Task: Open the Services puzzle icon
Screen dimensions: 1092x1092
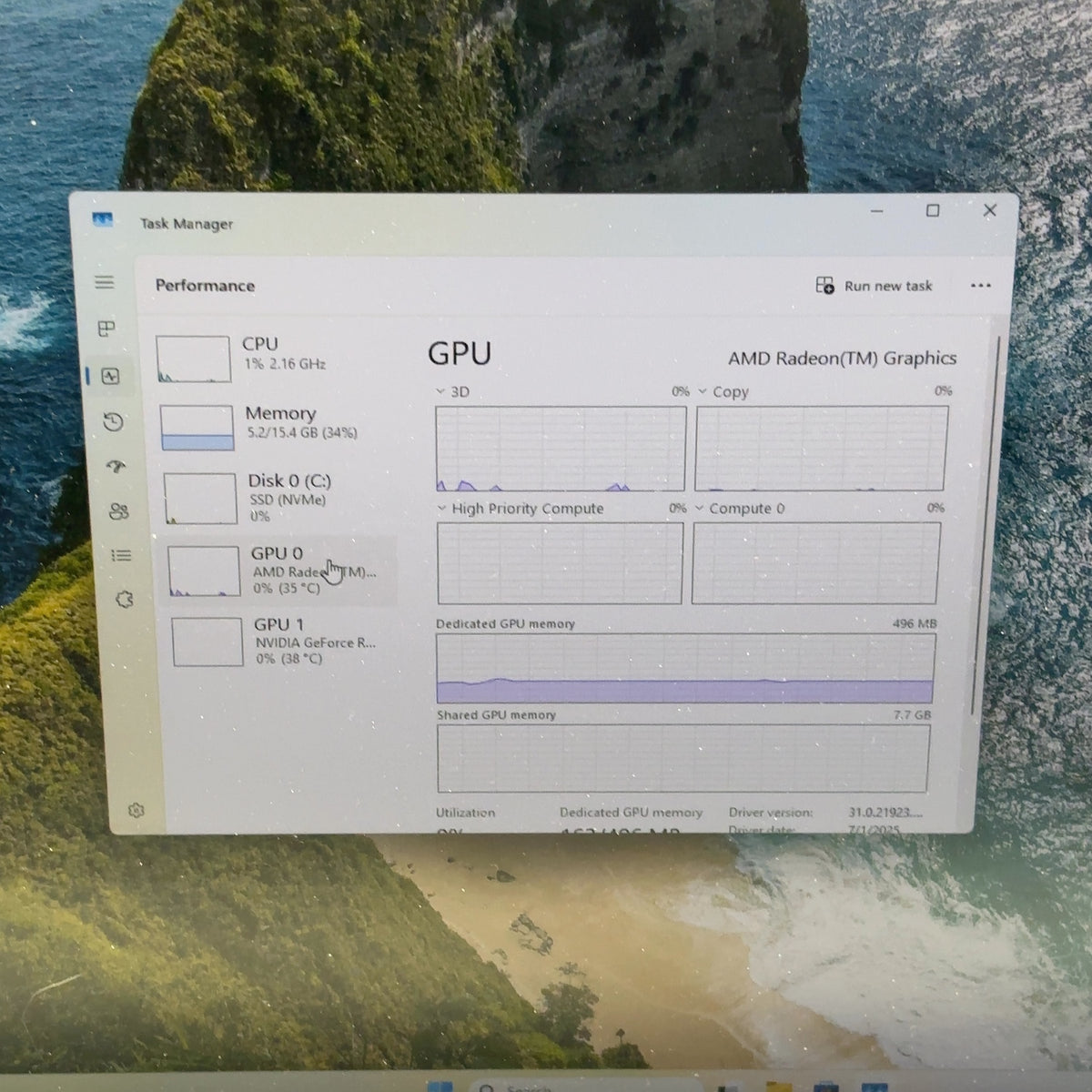Action: tap(126, 599)
